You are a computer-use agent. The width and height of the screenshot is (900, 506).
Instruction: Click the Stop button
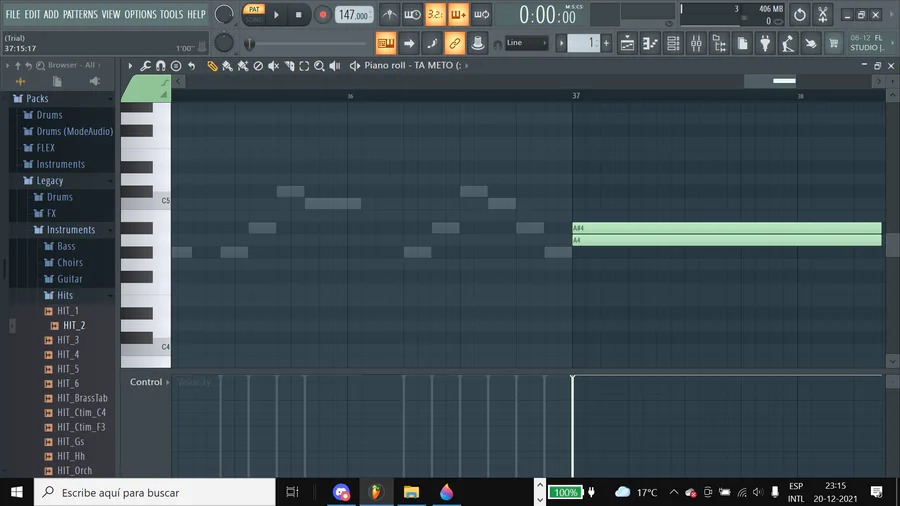point(298,15)
